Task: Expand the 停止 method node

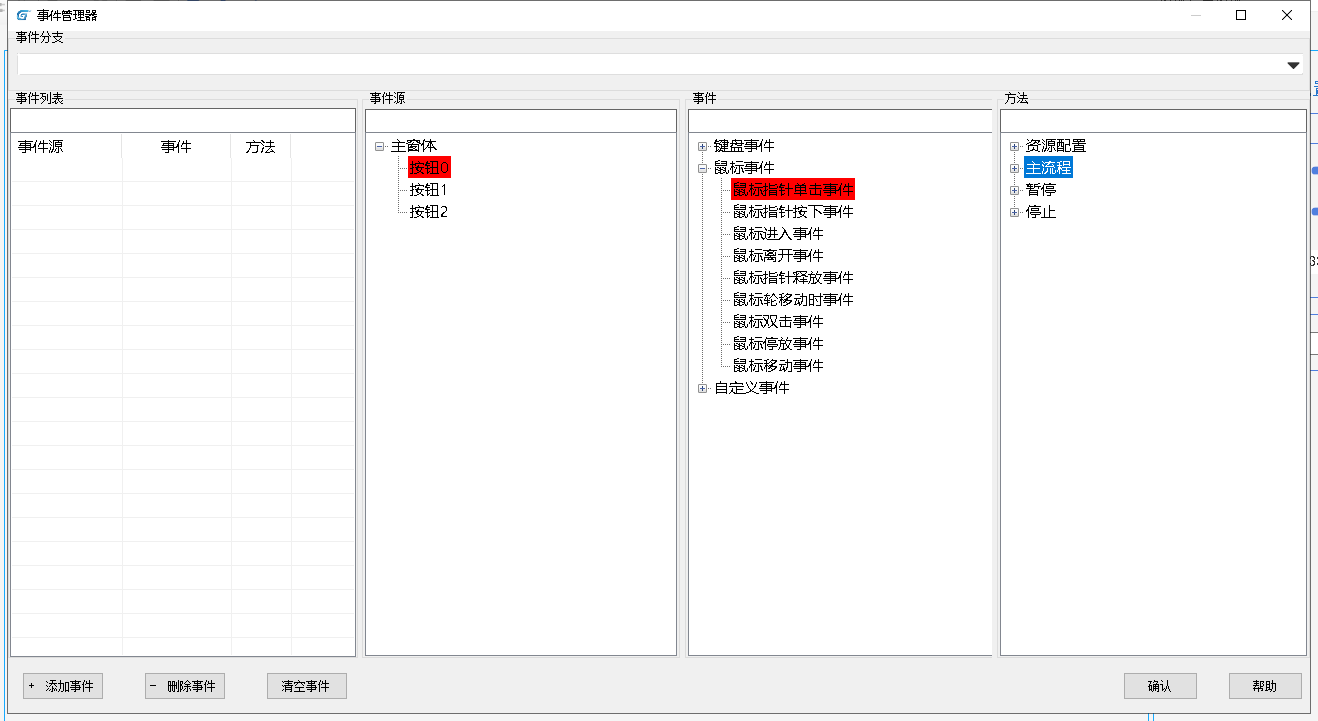Action: point(1015,212)
